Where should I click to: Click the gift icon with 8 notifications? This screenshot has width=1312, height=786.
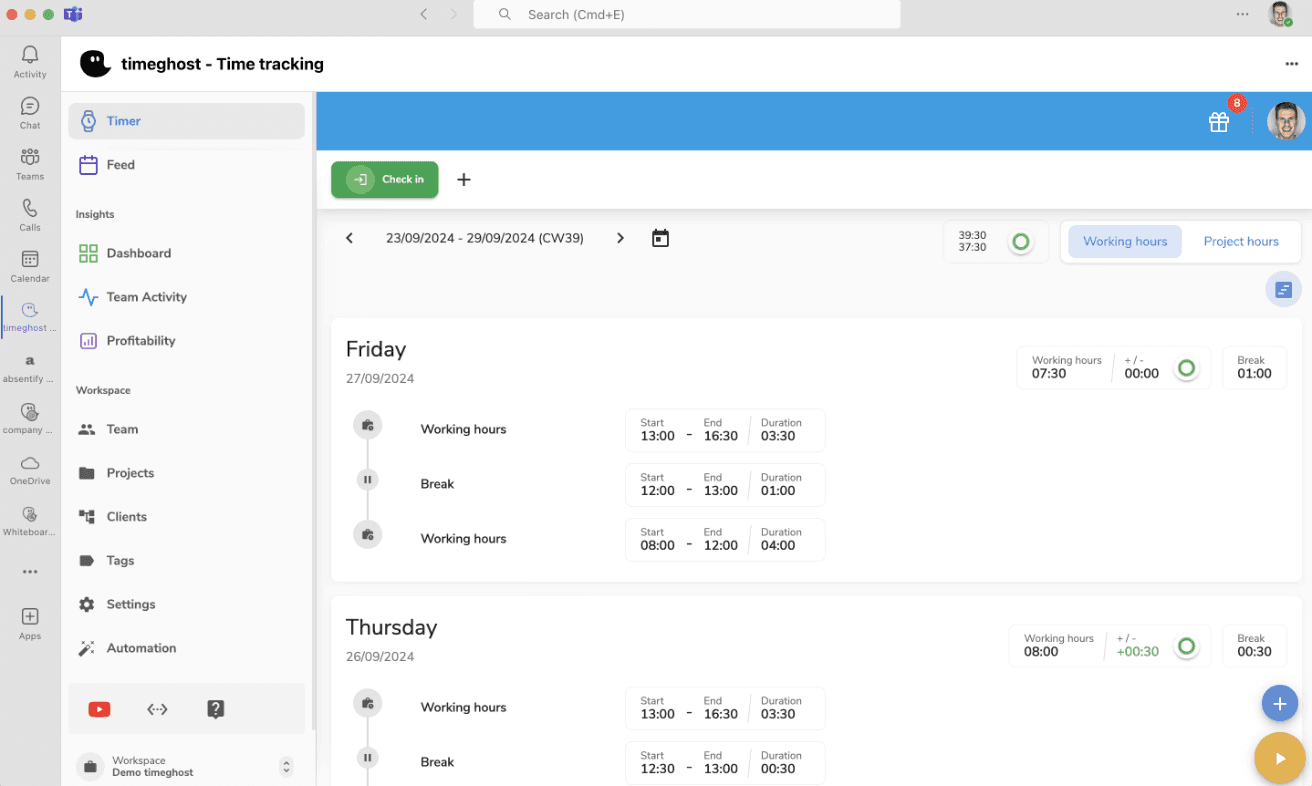point(1219,121)
